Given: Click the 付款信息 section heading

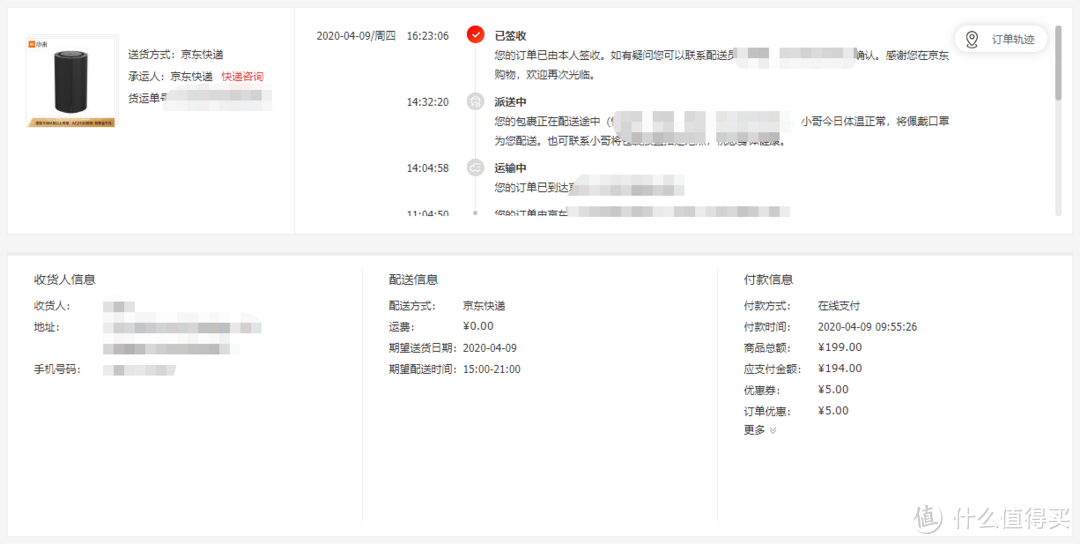Looking at the screenshot, I should (769, 280).
